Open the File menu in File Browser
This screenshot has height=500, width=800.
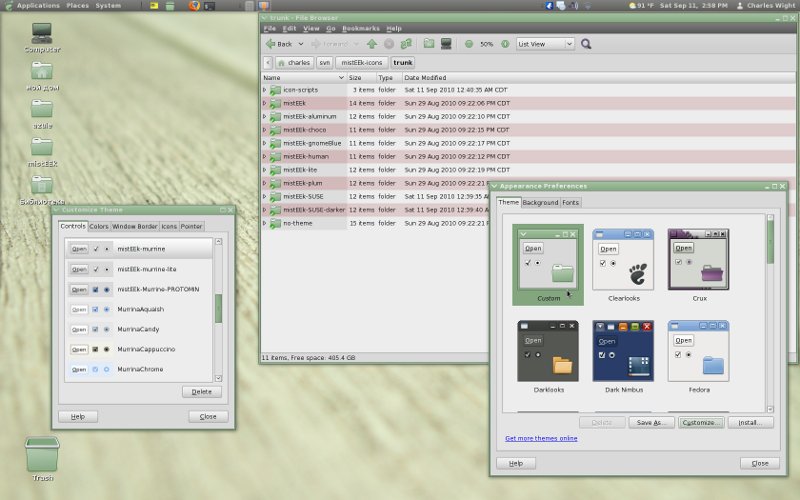pyautogui.click(x=269, y=29)
